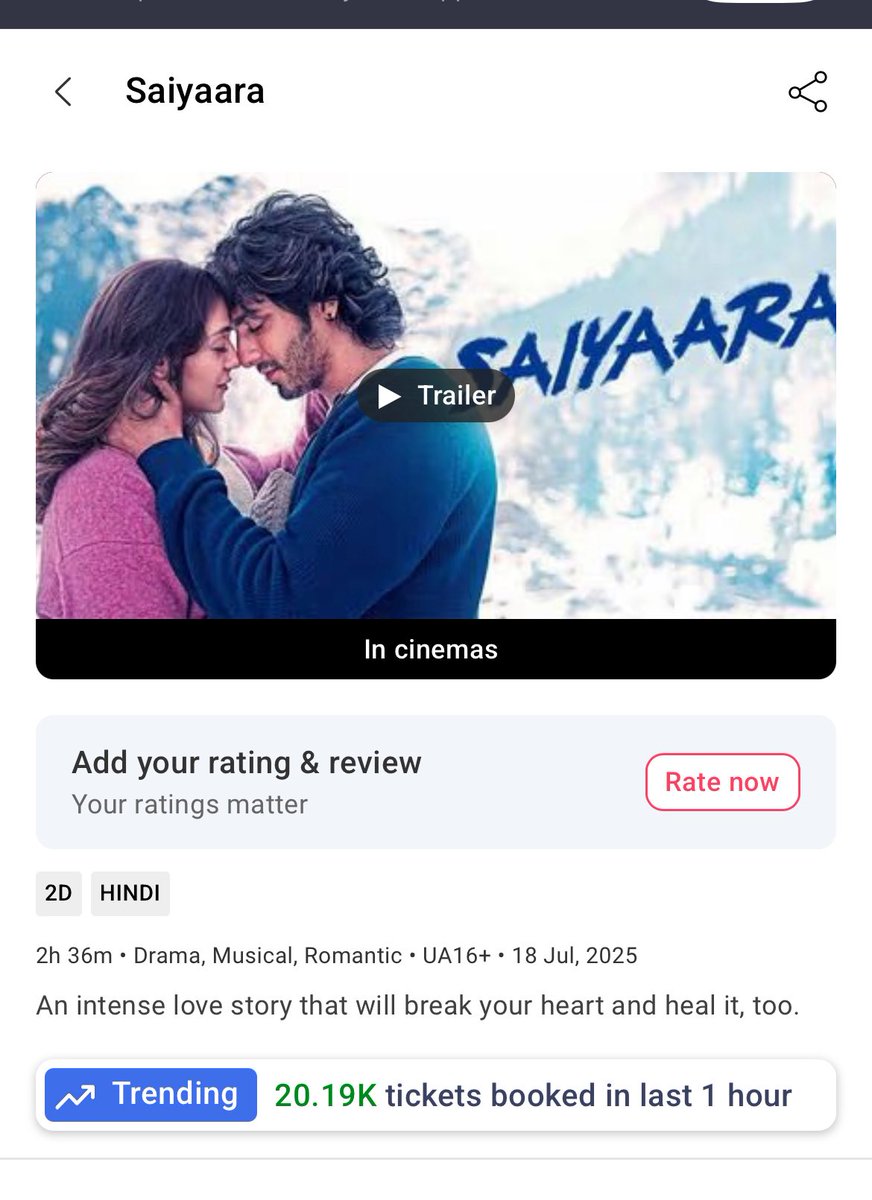Tap the 18 Jul, 2025 release date

tap(575, 955)
